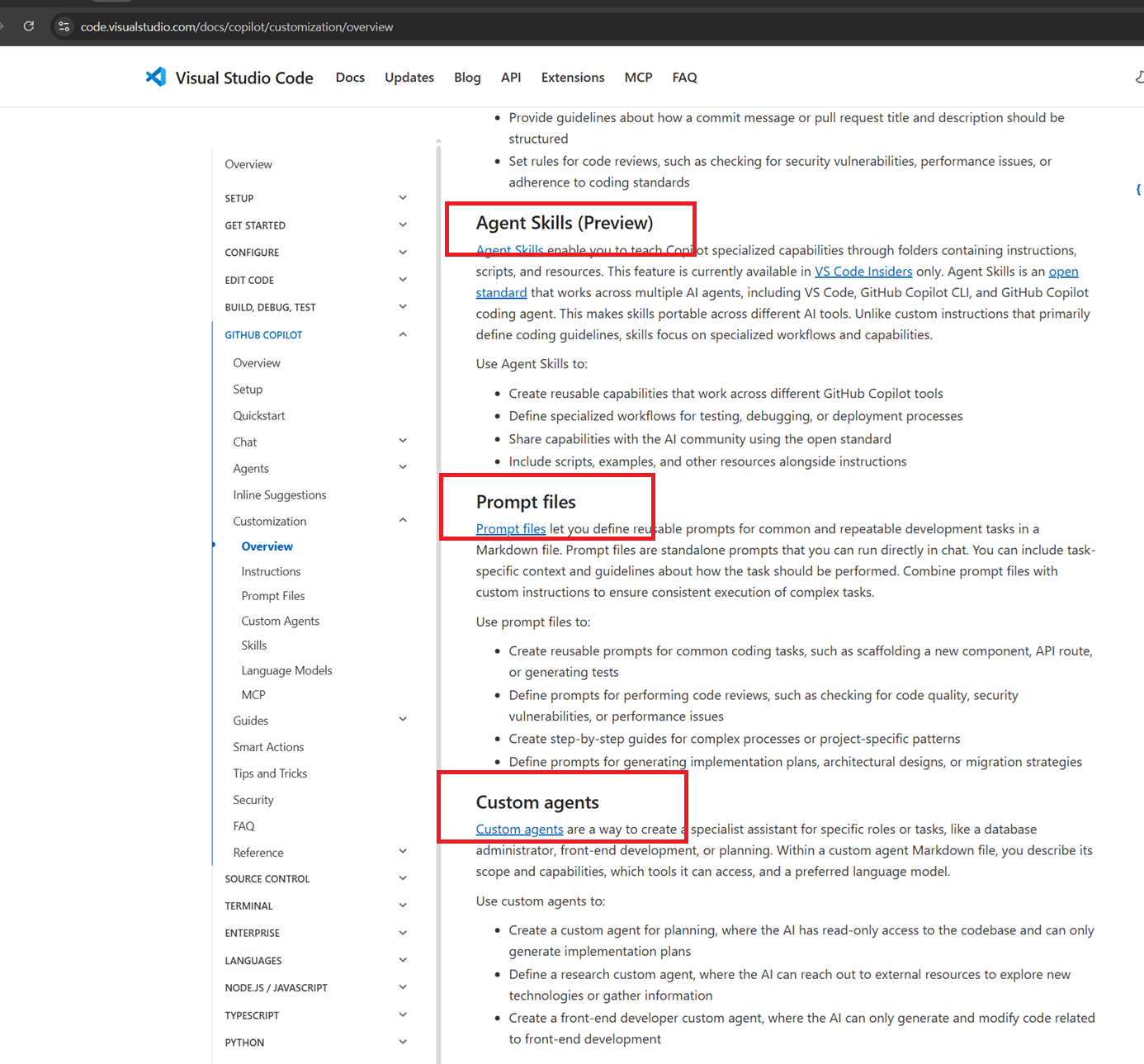Viewport: 1144px width, 1064px height.
Task: Open the Language Models sidebar page
Action: click(286, 670)
